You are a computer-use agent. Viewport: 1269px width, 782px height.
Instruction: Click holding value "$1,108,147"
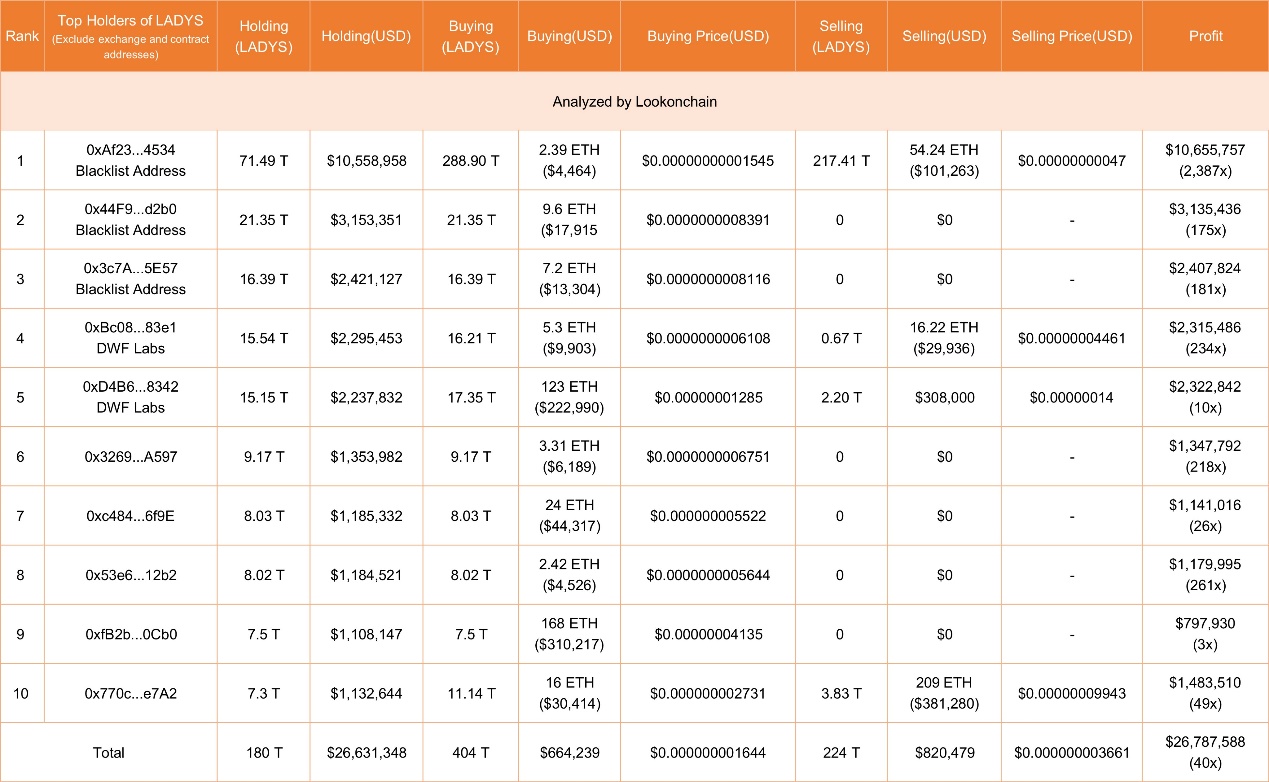[x=367, y=634]
